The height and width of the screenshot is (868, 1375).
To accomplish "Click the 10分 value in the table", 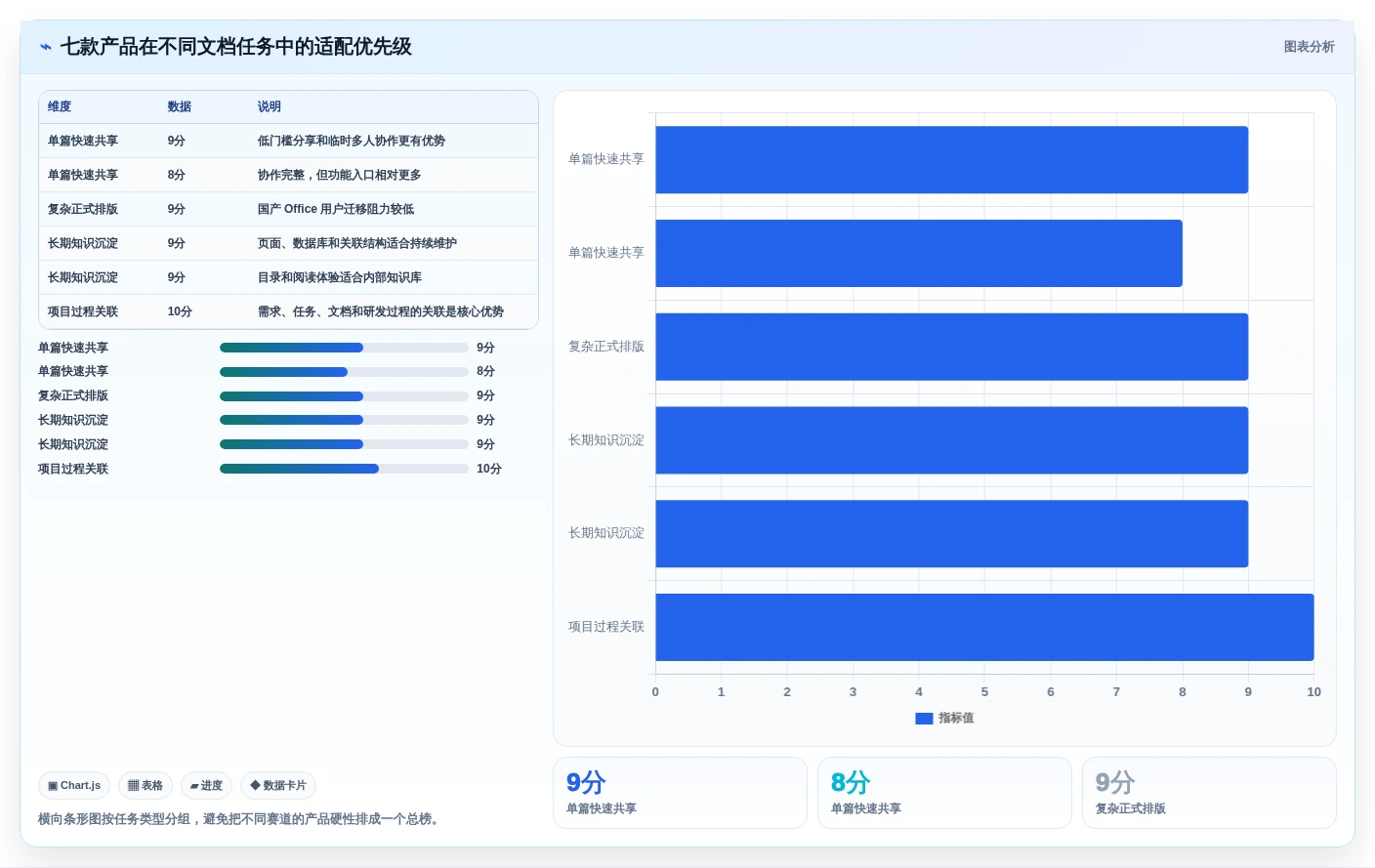I will point(180,311).
